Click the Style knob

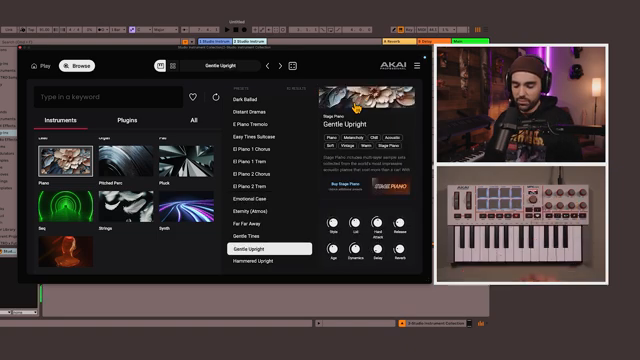333,223
